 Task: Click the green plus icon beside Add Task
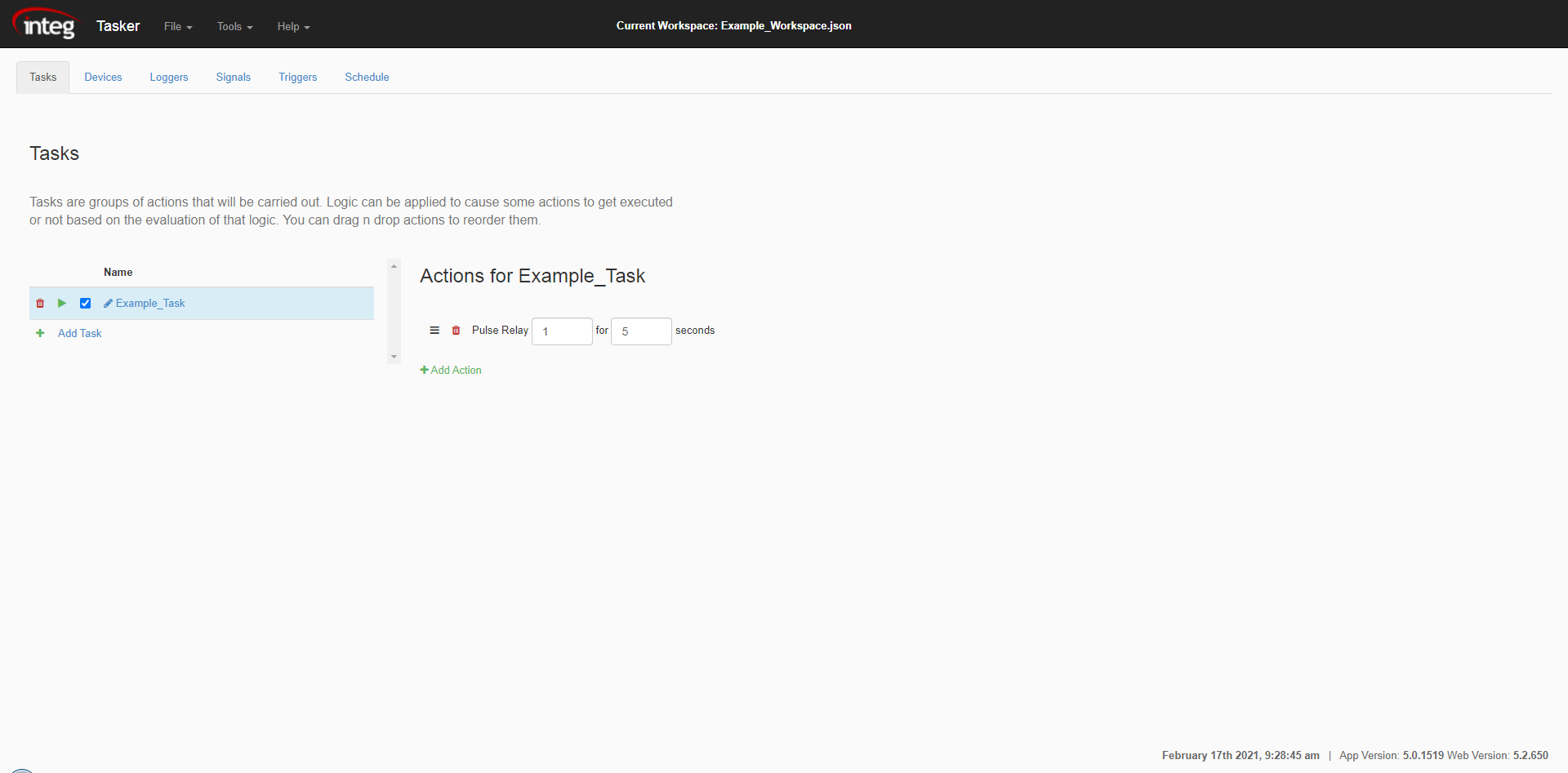(x=40, y=333)
